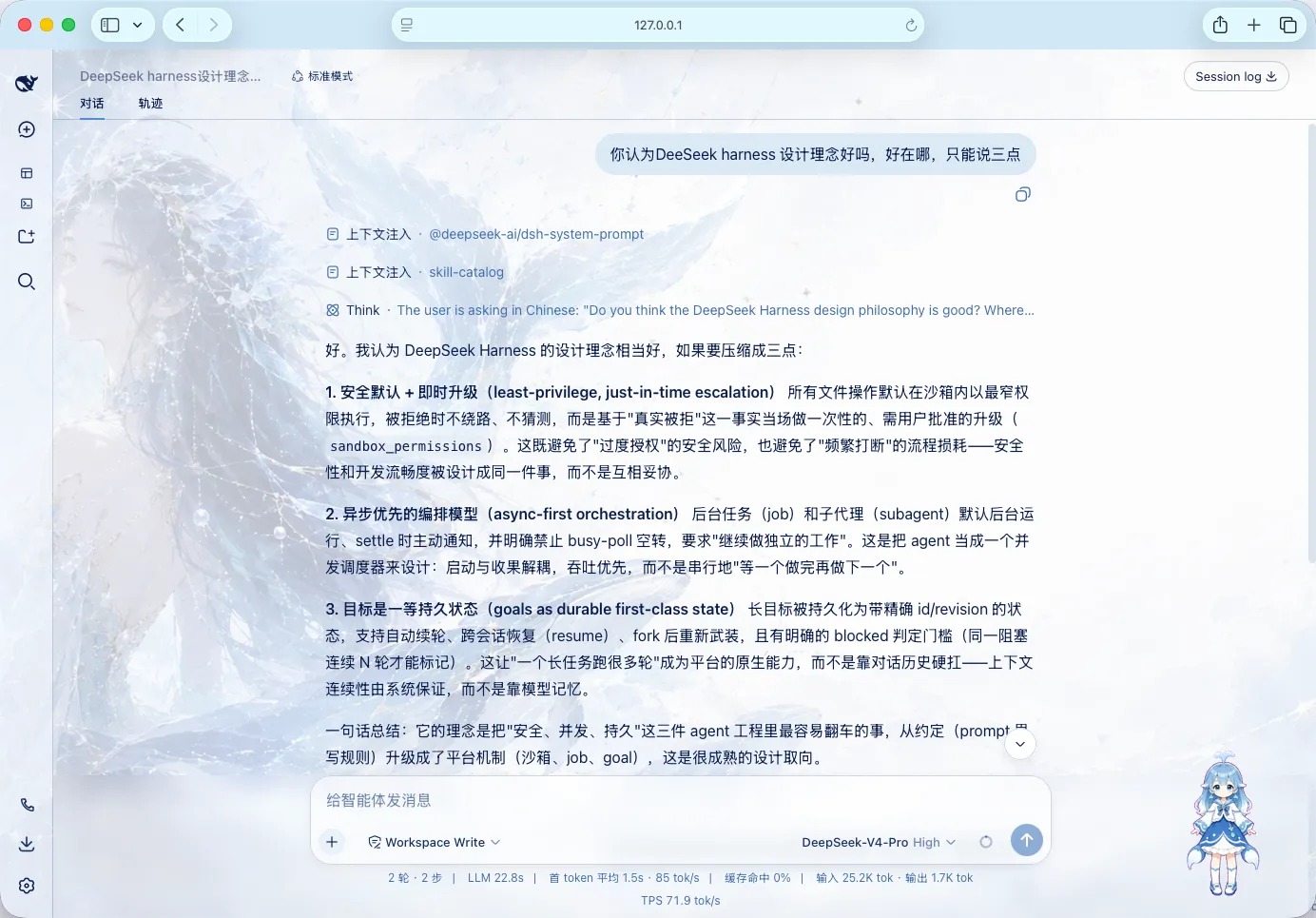The width and height of the screenshot is (1316, 918).
Task: Expand the dsh-system-prompt context injection row
Action: click(485, 234)
